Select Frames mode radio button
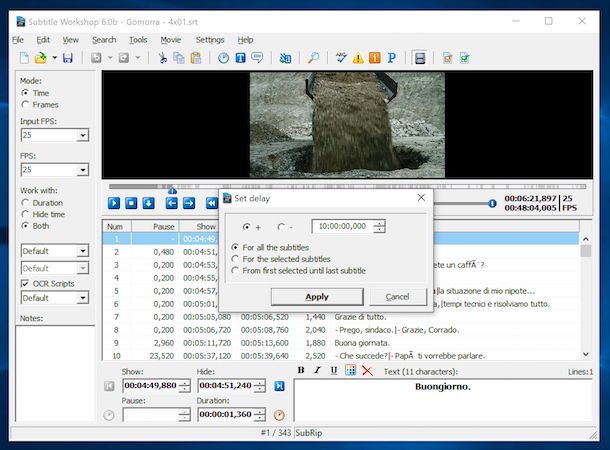This screenshot has width=610, height=450. click(x=25, y=105)
